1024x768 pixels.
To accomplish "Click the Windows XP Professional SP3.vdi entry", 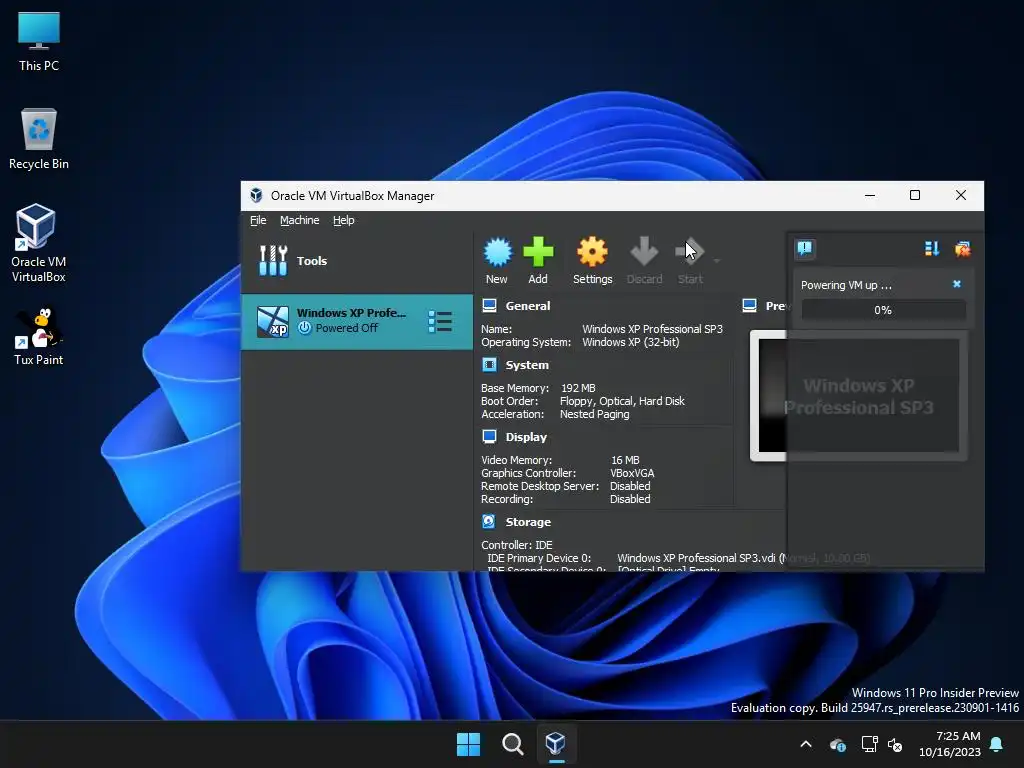I will click(x=696, y=558).
